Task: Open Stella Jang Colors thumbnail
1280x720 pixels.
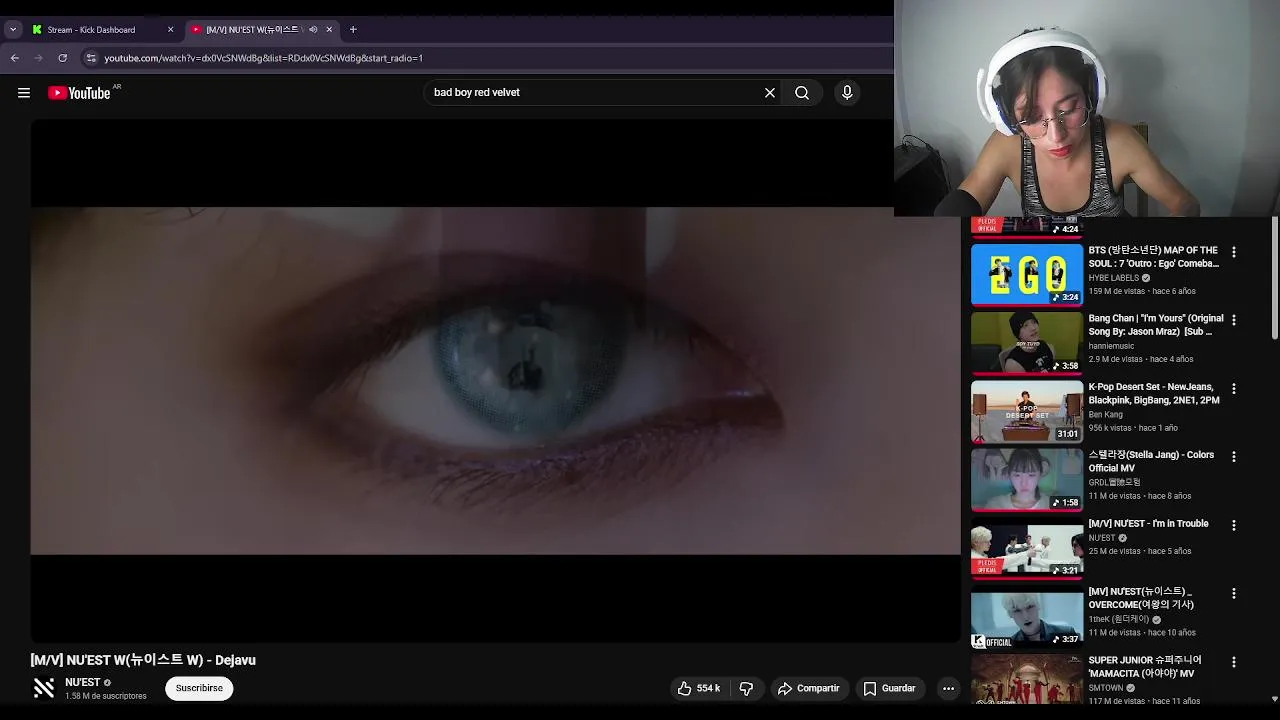Action: (x=1027, y=479)
